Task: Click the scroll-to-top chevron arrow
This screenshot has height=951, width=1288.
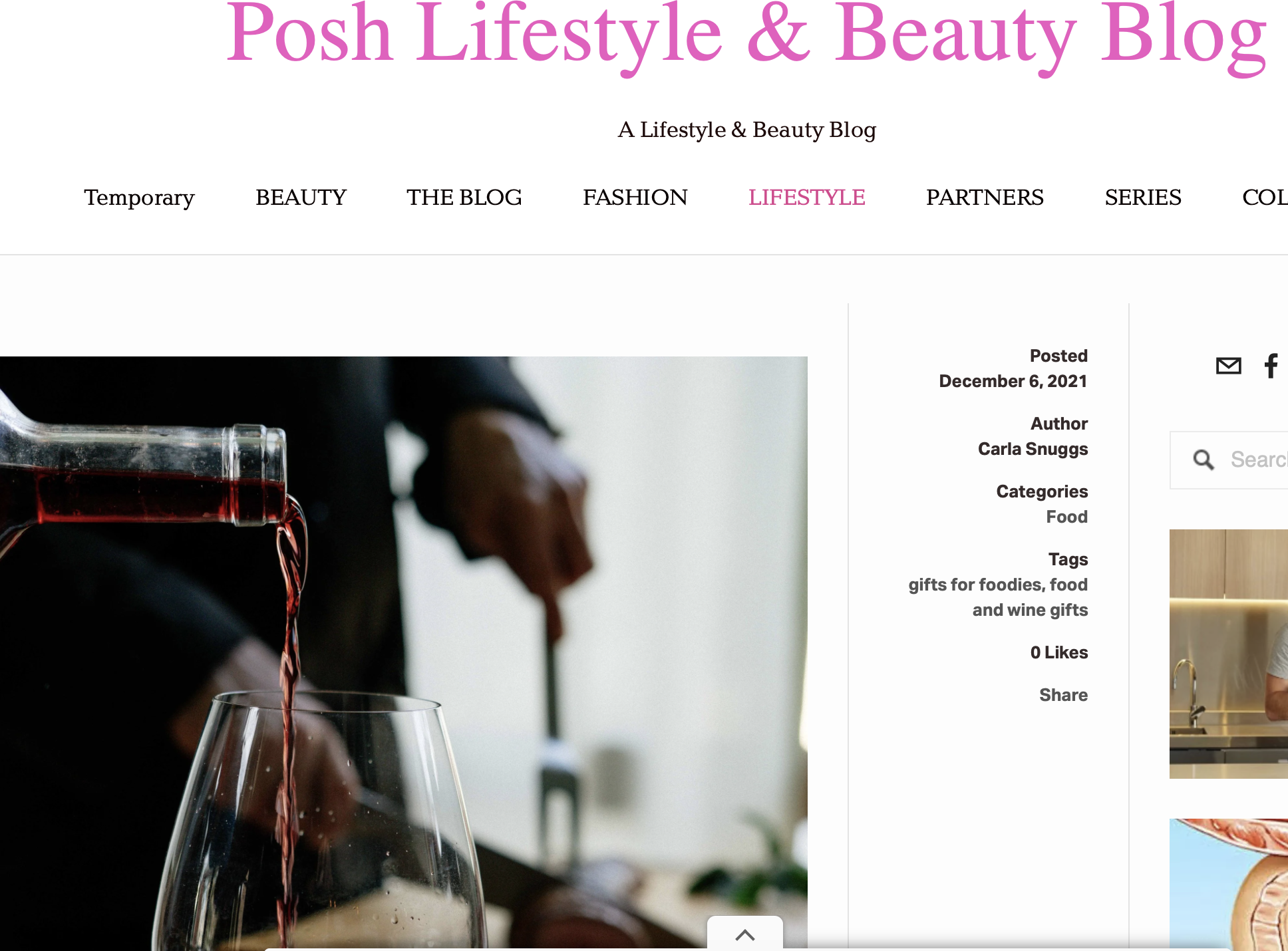Action: tap(745, 934)
